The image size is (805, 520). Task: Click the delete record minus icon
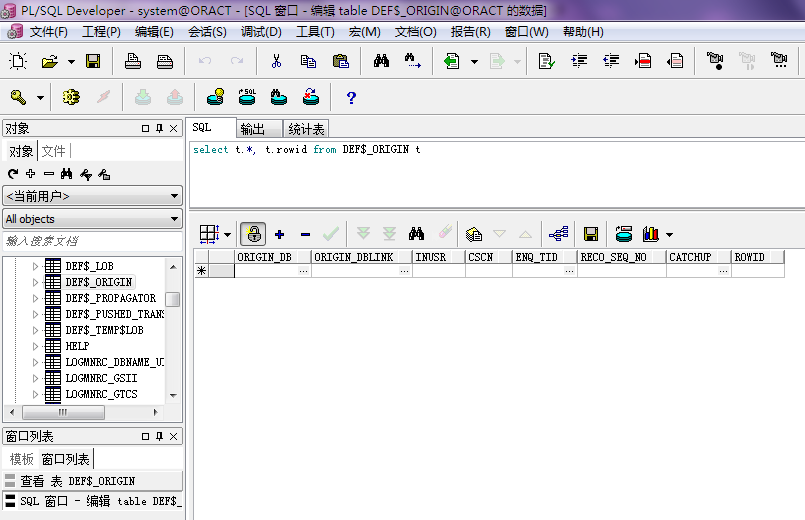305,235
